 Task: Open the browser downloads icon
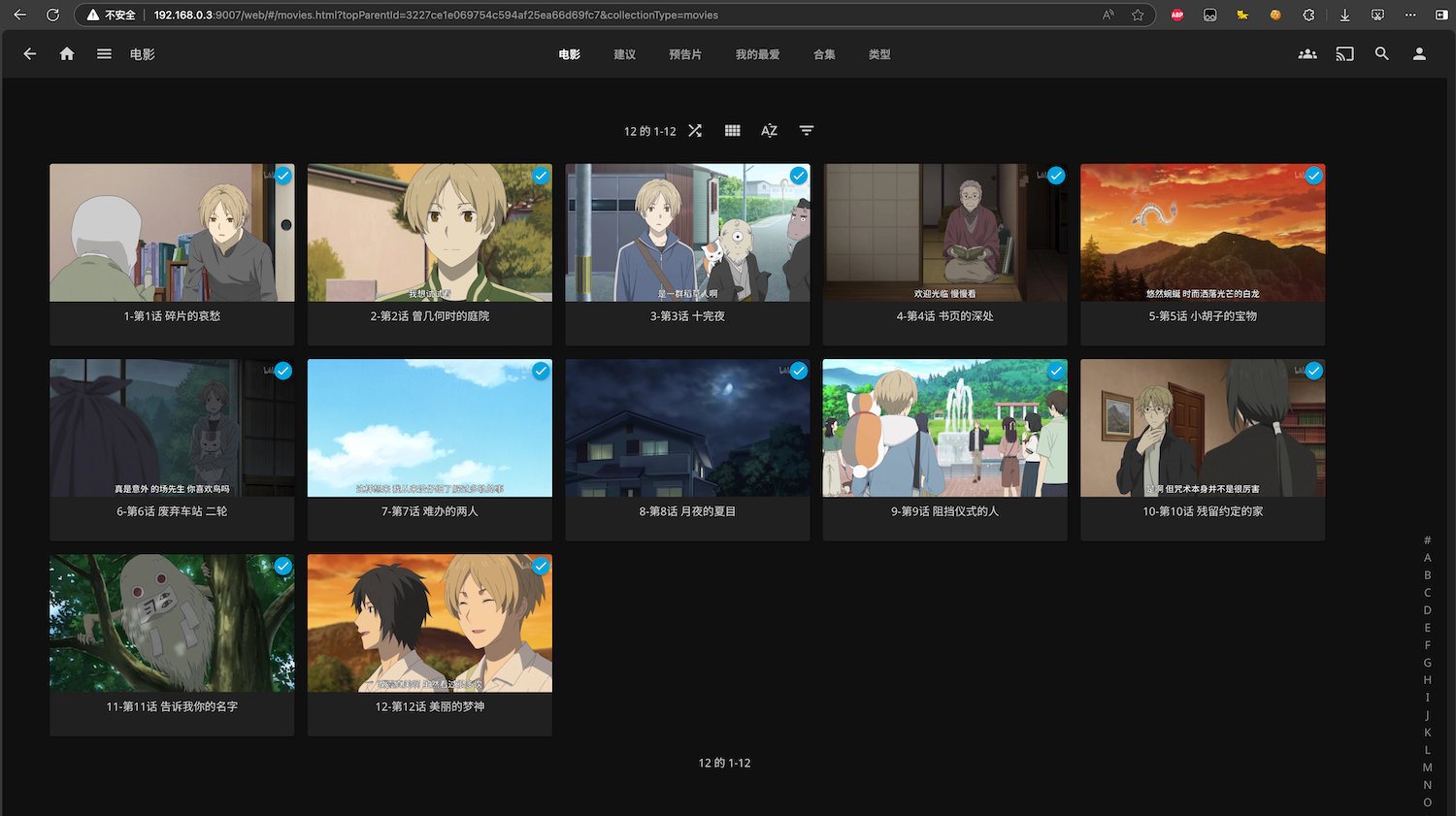(1344, 15)
